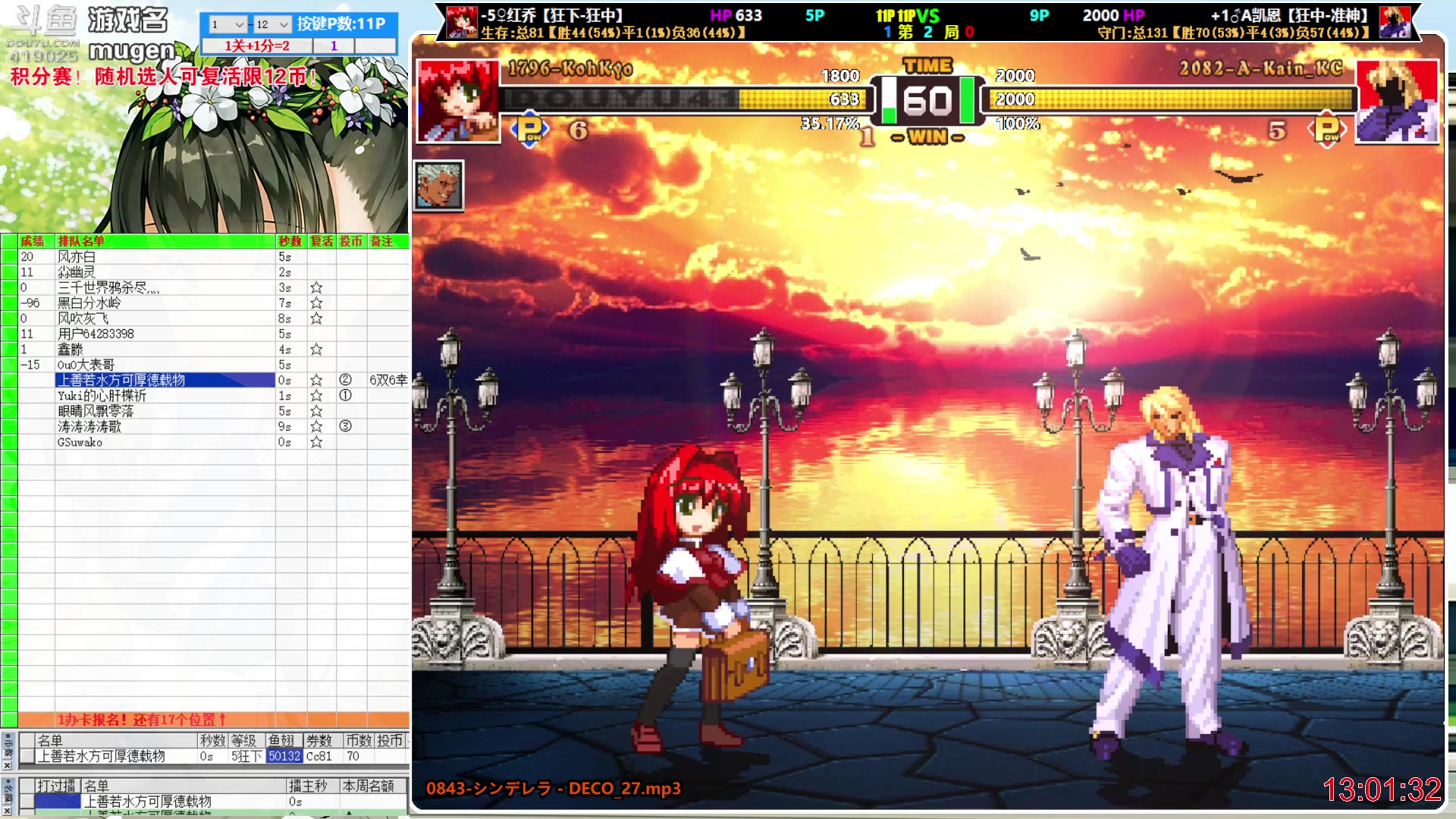Click the Kain fighter portrait at top right
Viewport: 1456px width, 819px height.
(1397, 101)
